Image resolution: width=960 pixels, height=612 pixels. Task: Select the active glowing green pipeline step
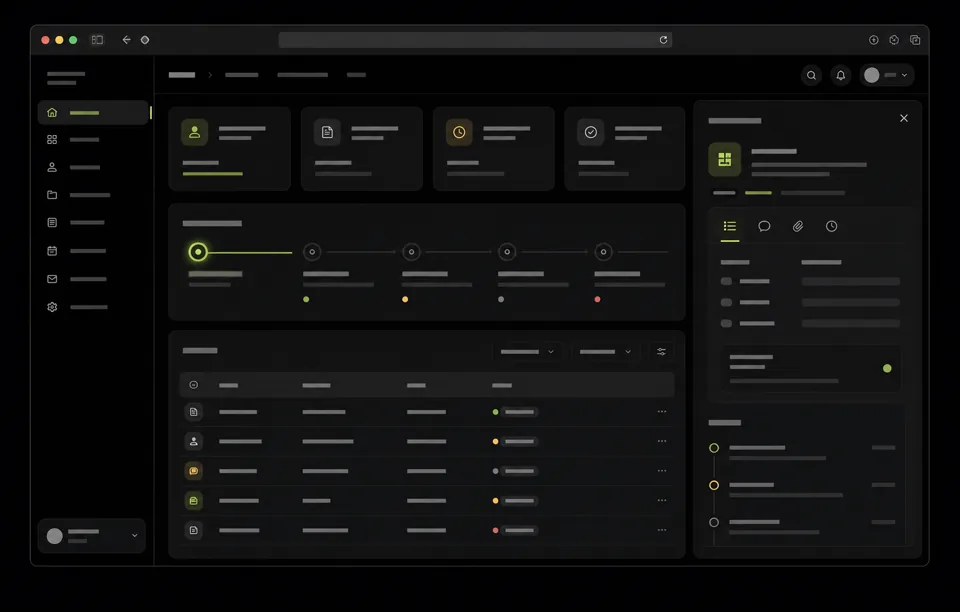(x=198, y=252)
